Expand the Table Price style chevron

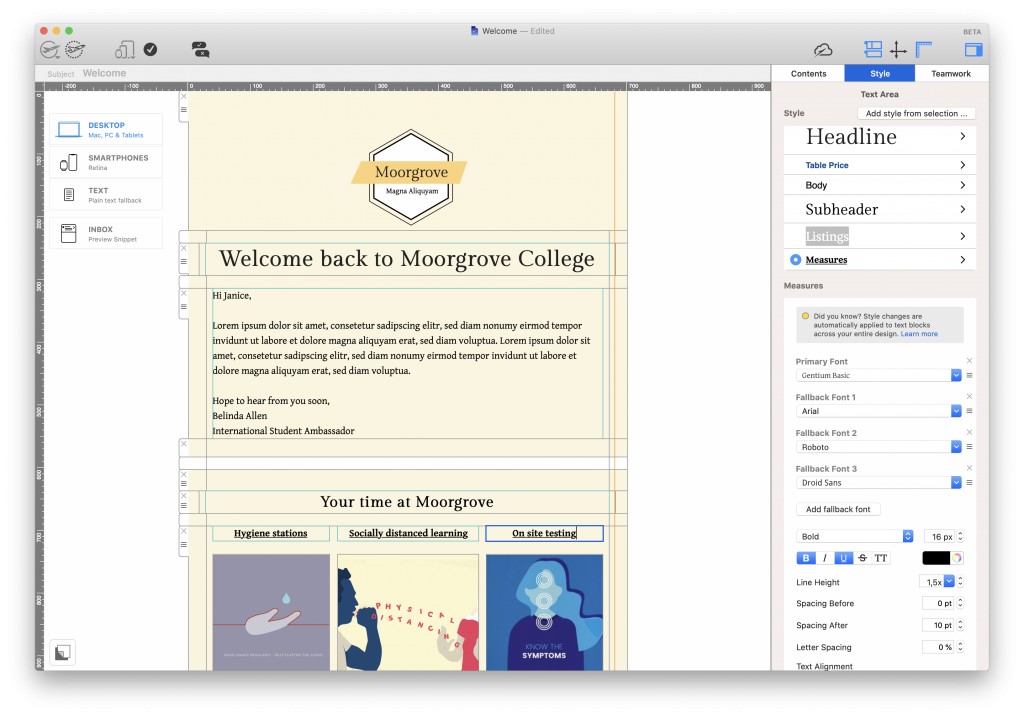click(963, 165)
